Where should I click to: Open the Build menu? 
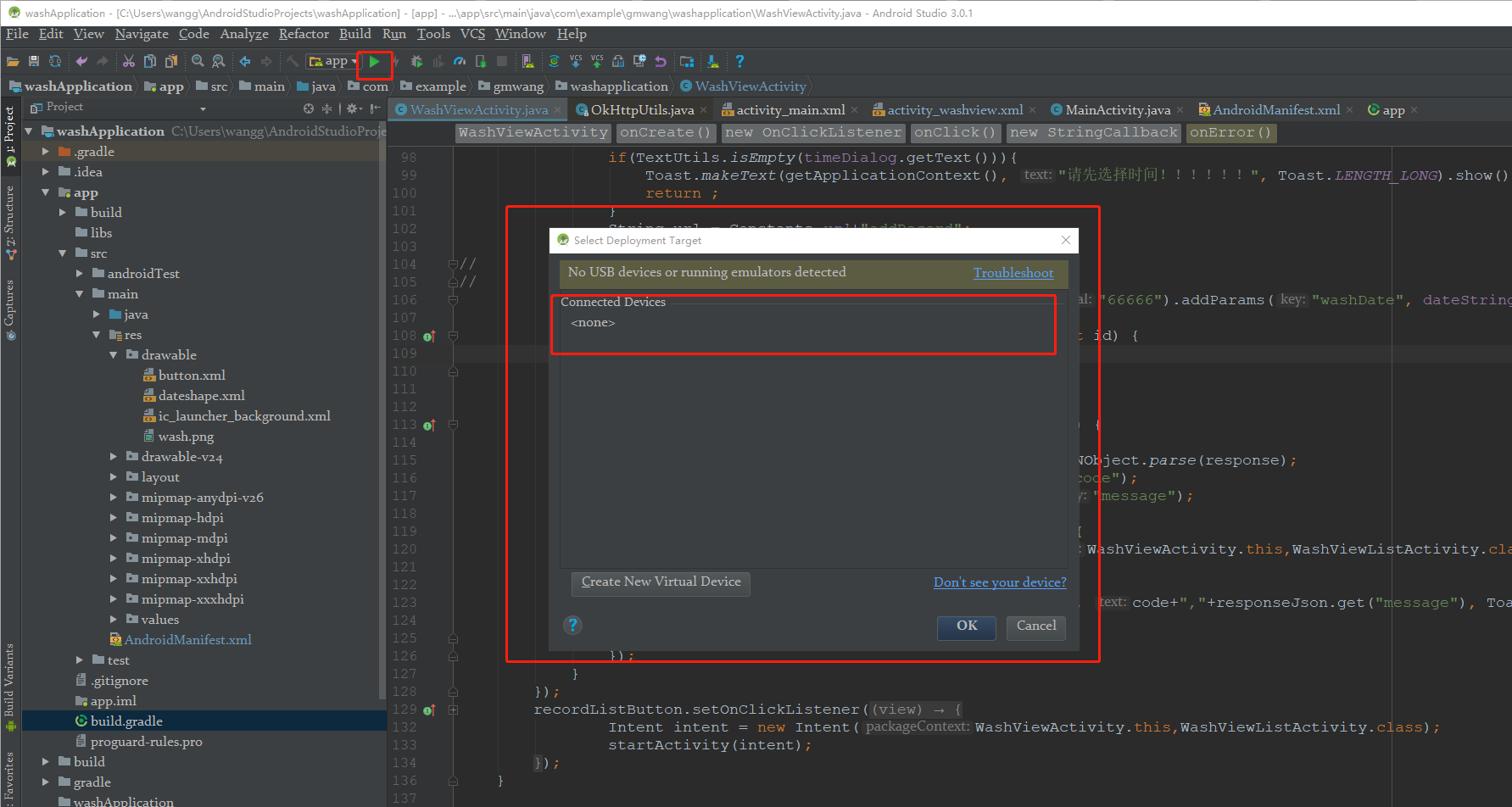point(355,34)
